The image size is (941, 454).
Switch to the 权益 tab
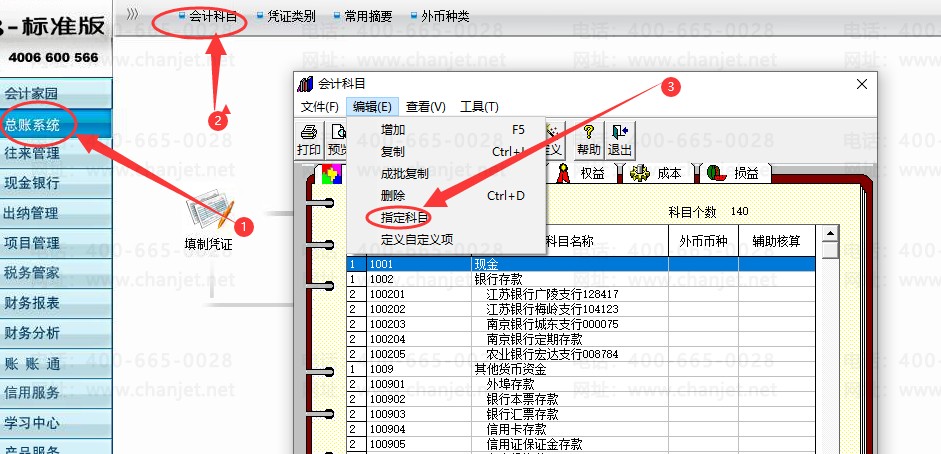pos(581,173)
